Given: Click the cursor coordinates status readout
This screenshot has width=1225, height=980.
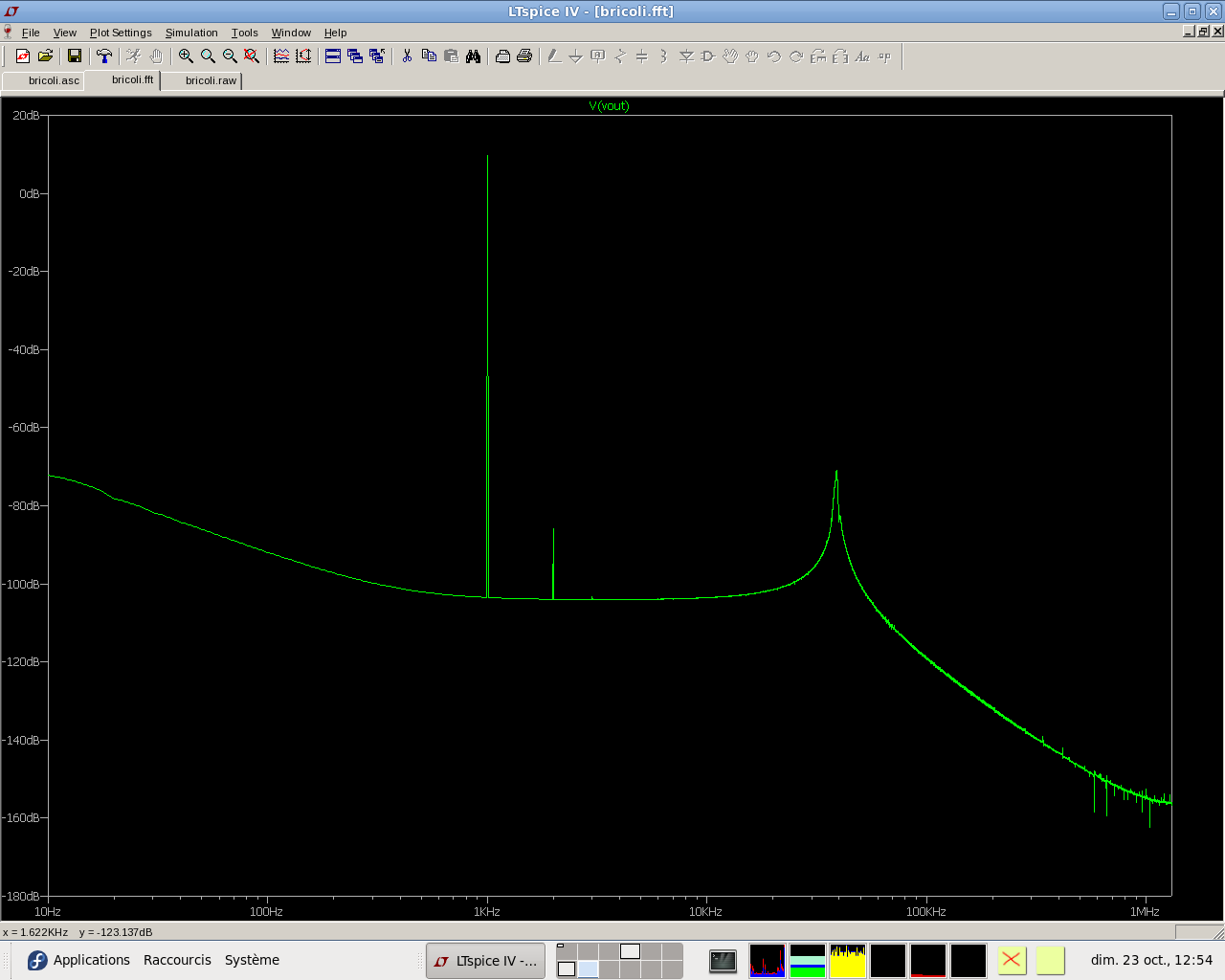Looking at the screenshot, I should 78,932.
